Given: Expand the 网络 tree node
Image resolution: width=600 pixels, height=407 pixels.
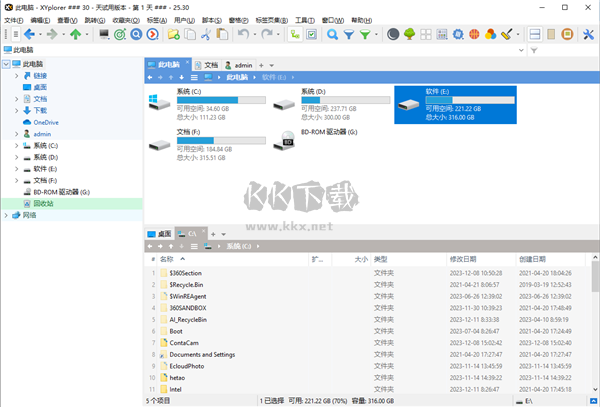Looking at the screenshot, I should click(6, 215).
